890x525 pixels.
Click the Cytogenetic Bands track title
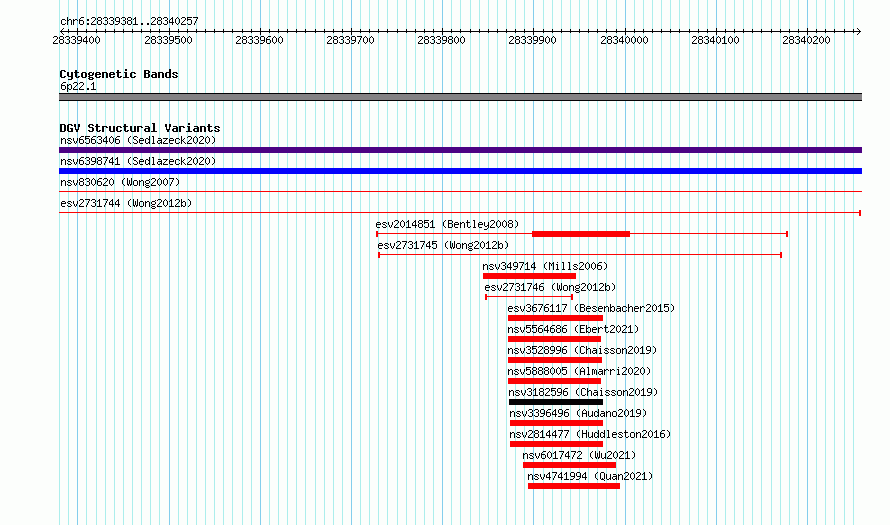(119, 74)
